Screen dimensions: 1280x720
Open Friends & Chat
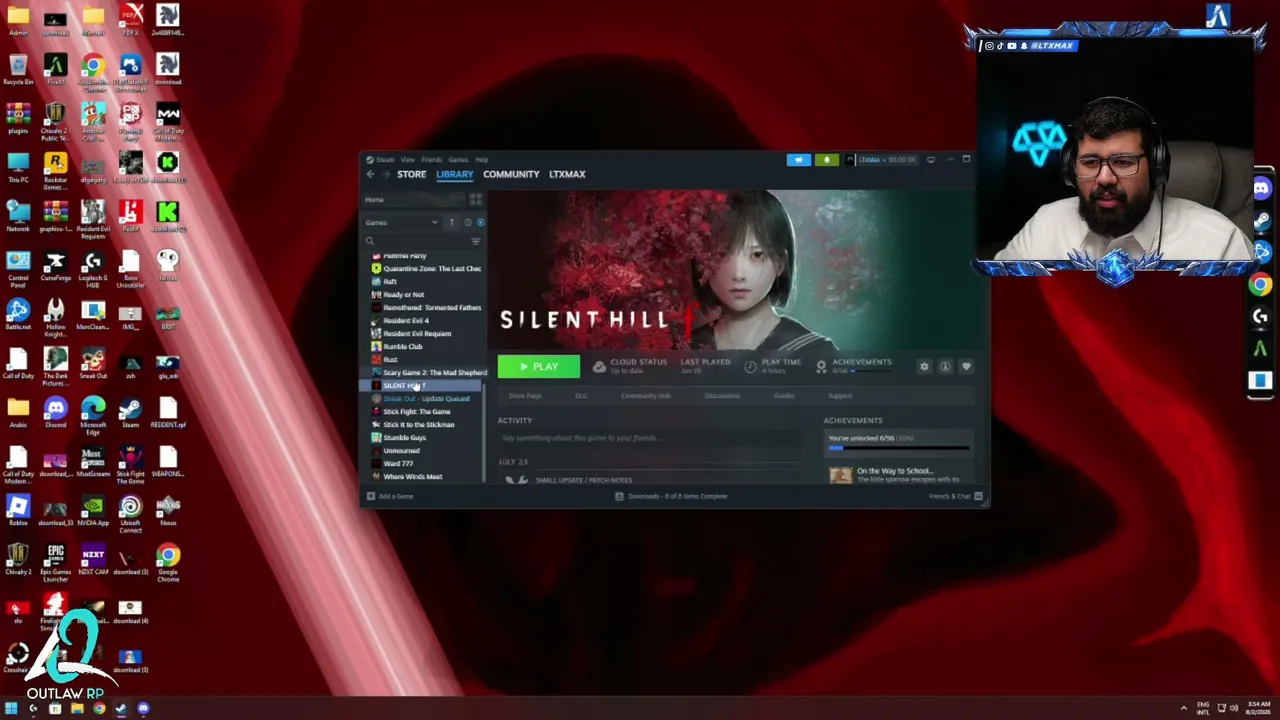[956, 496]
